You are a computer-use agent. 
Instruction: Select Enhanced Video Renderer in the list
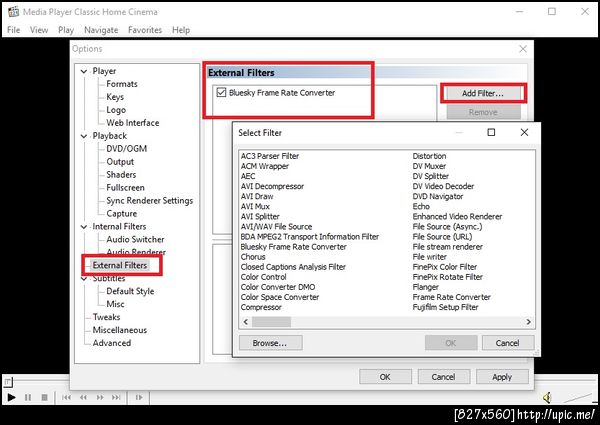click(457, 217)
